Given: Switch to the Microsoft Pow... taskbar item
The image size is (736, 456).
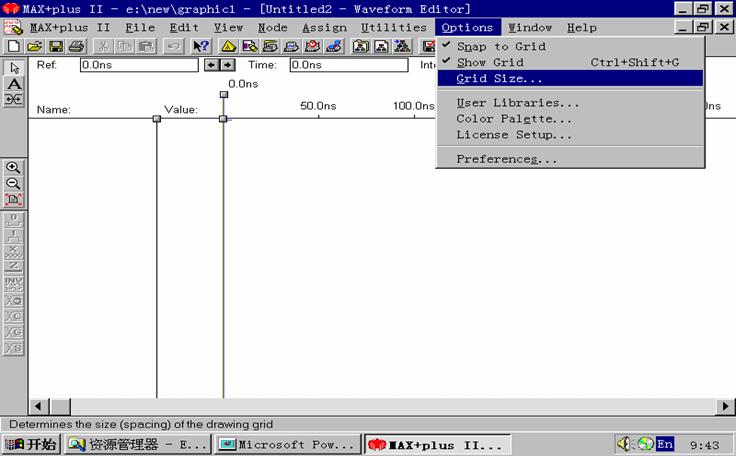Looking at the screenshot, I should pos(287,444).
